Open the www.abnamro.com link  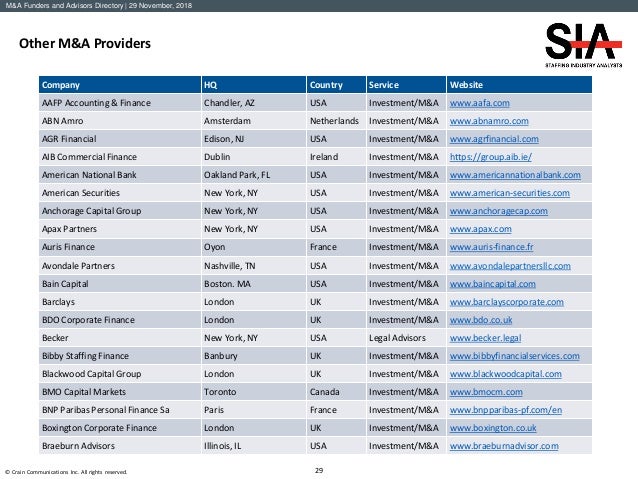(489, 121)
